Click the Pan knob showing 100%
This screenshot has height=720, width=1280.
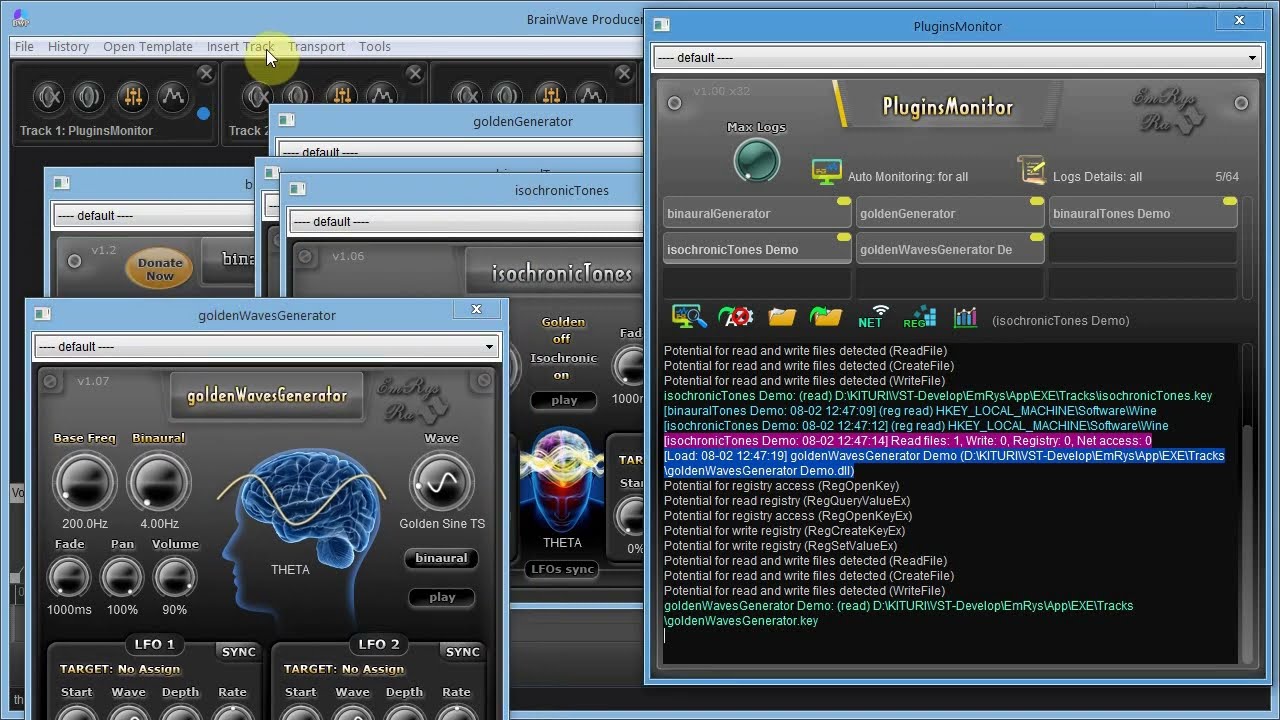click(122, 577)
